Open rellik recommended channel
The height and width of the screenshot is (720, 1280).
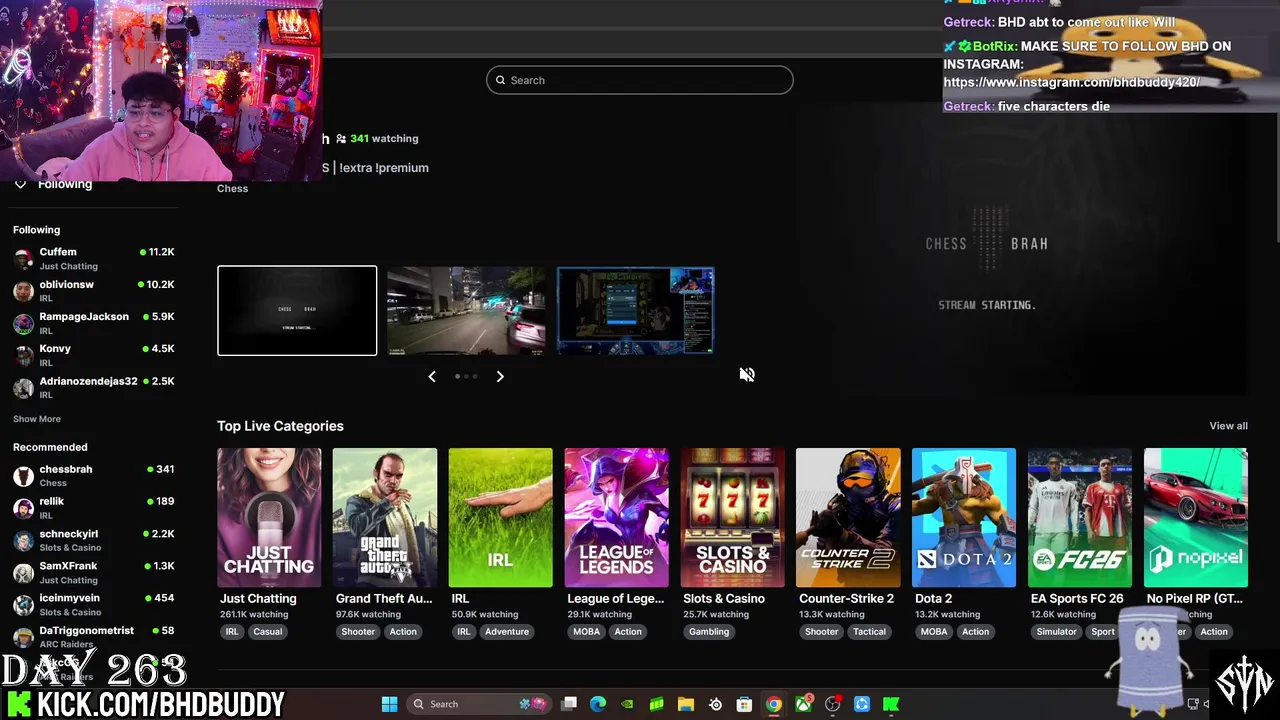pos(94,507)
